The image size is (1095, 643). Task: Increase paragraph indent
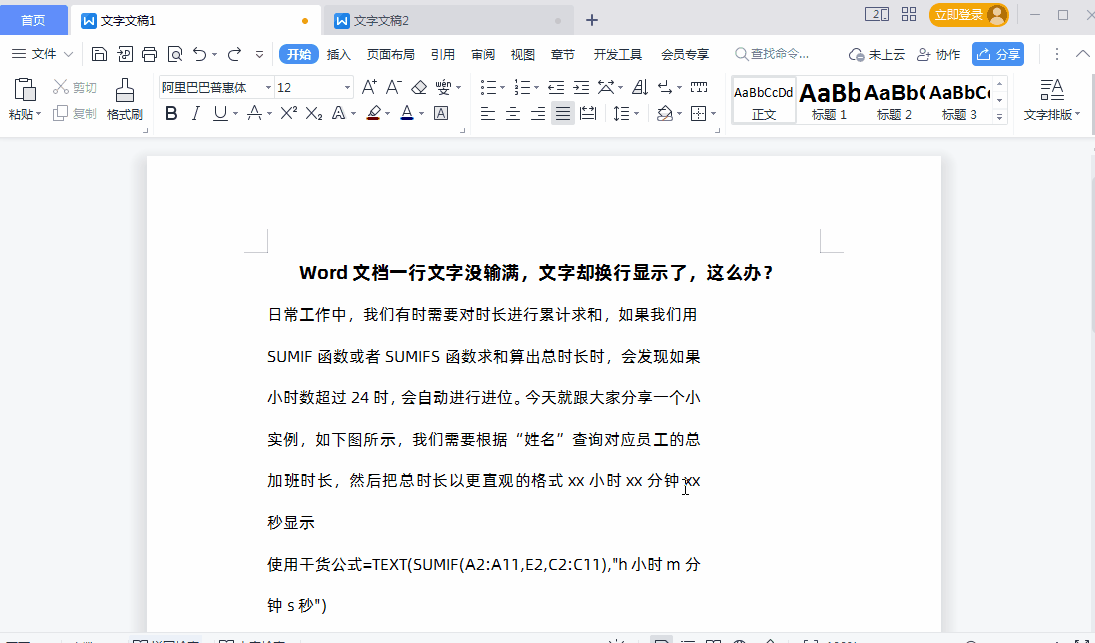(581, 87)
